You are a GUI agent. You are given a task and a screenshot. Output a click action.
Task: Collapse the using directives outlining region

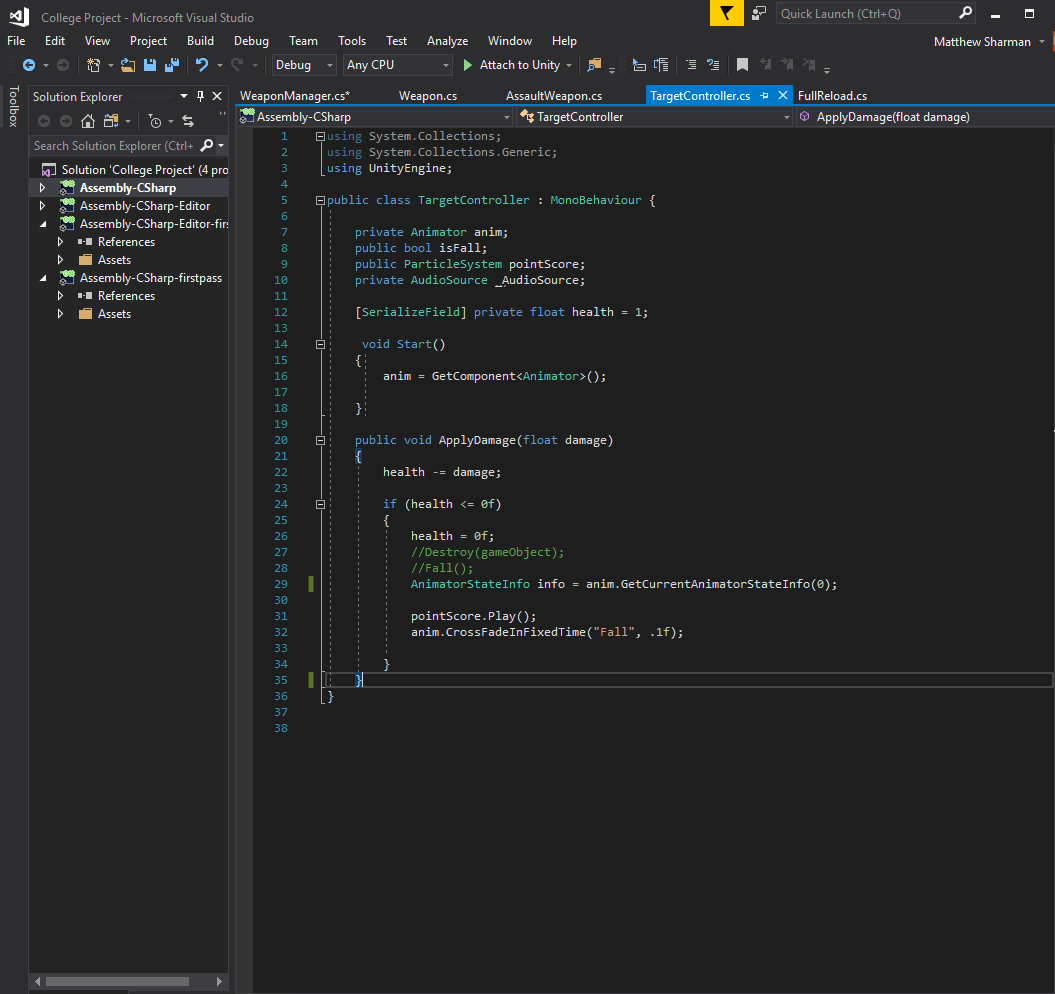tap(320, 136)
